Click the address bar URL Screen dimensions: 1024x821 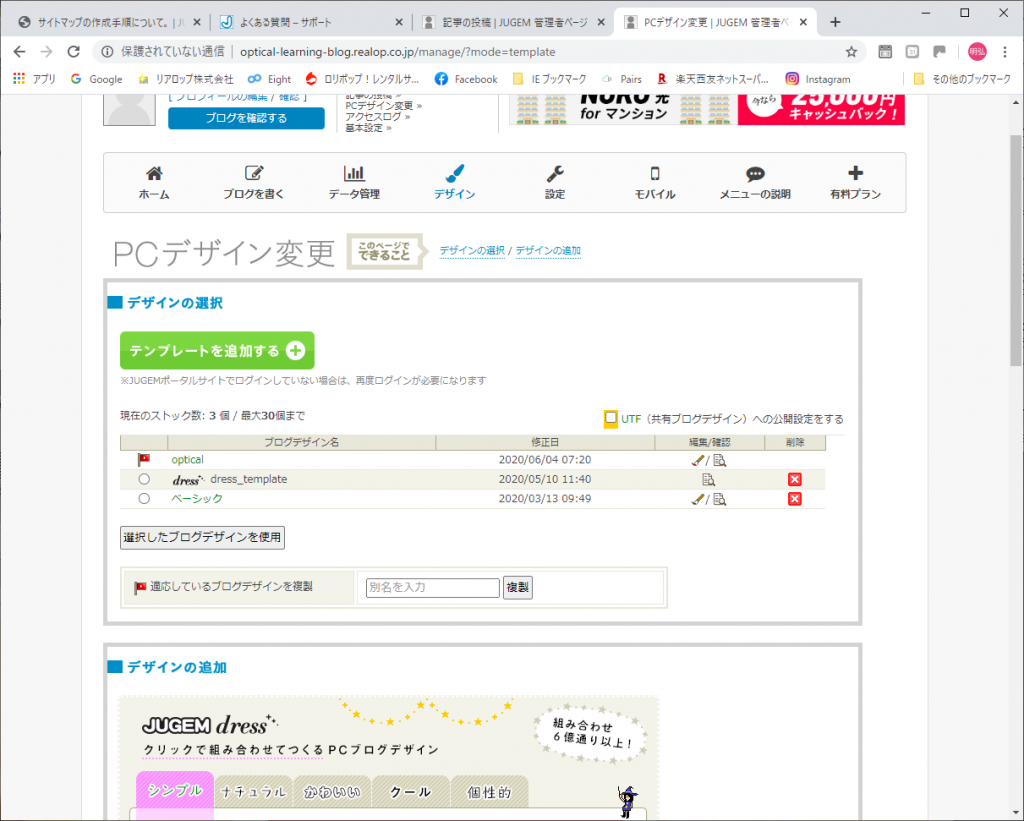[397, 52]
